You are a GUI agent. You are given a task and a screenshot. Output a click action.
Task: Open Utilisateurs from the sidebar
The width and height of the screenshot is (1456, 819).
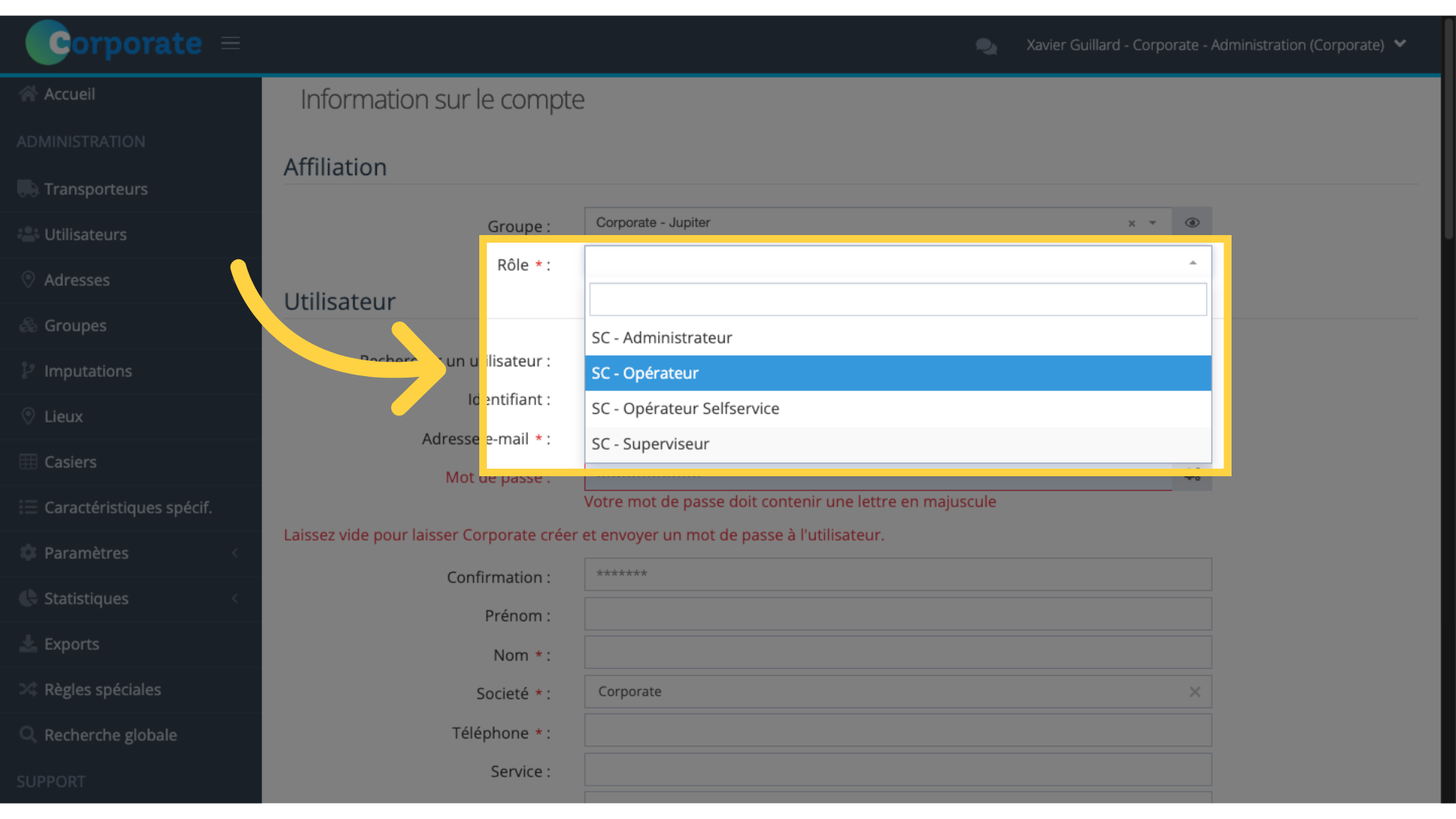pyautogui.click(x=85, y=234)
